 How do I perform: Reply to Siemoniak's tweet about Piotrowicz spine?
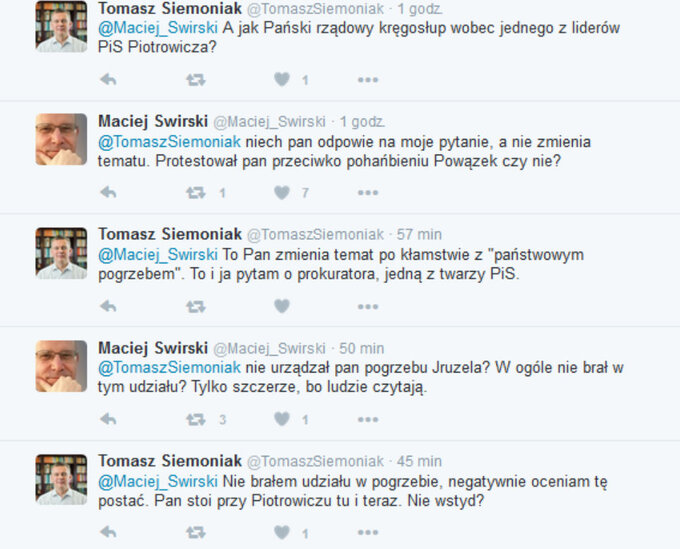click(x=108, y=80)
